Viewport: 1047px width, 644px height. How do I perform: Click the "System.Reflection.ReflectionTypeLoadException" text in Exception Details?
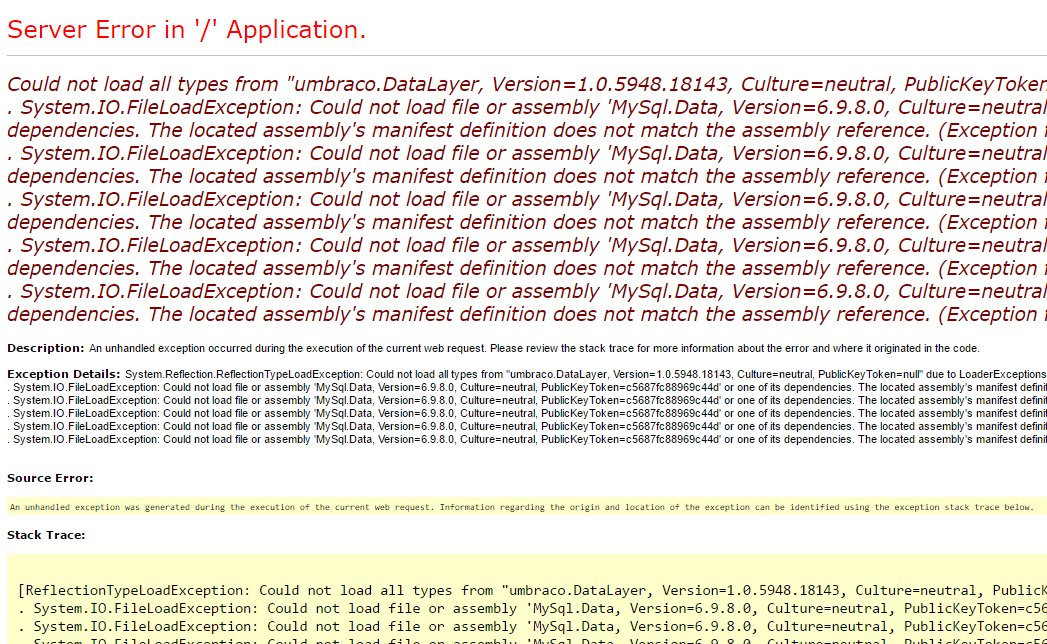click(x=244, y=374)
